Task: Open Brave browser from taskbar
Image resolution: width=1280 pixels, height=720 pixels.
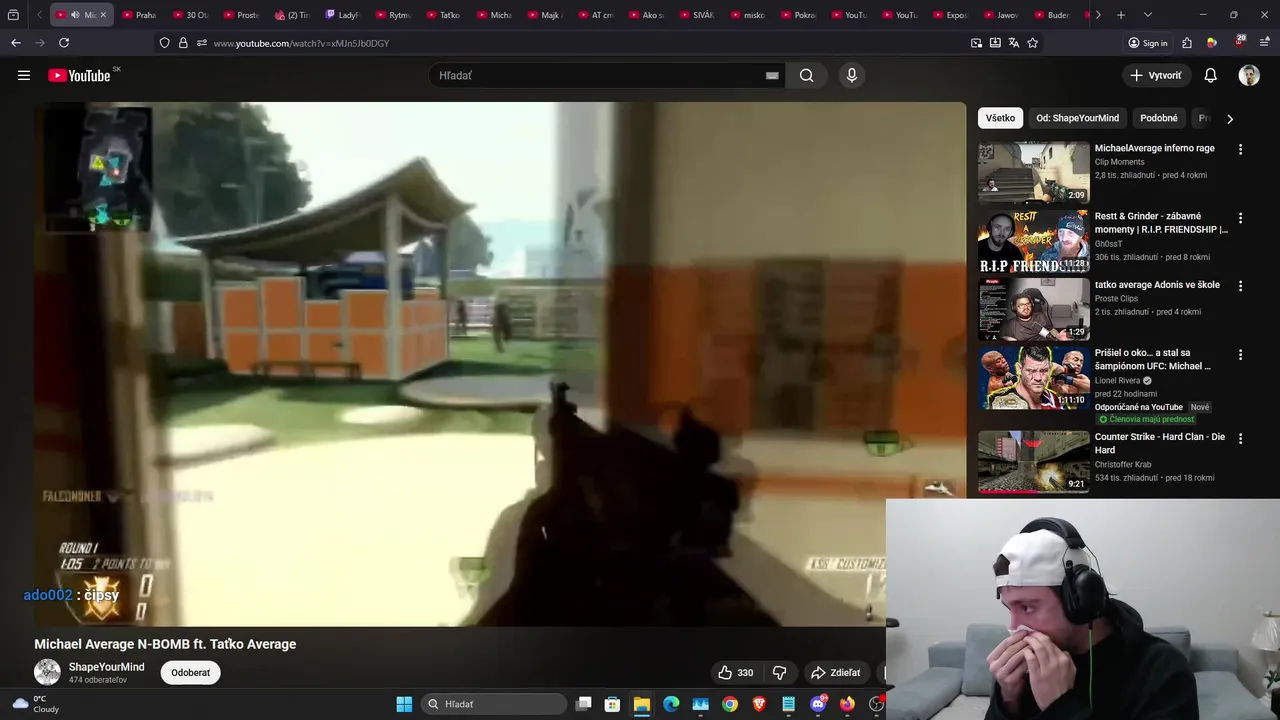Action: tap(759, 704)
